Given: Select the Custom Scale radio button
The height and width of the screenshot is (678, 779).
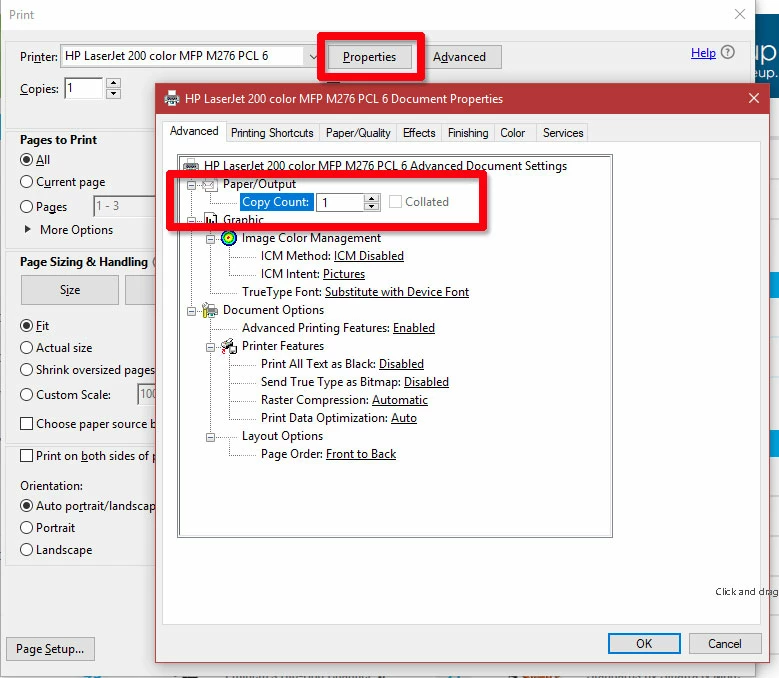Looking at the screenshot, I should (26, 395).
